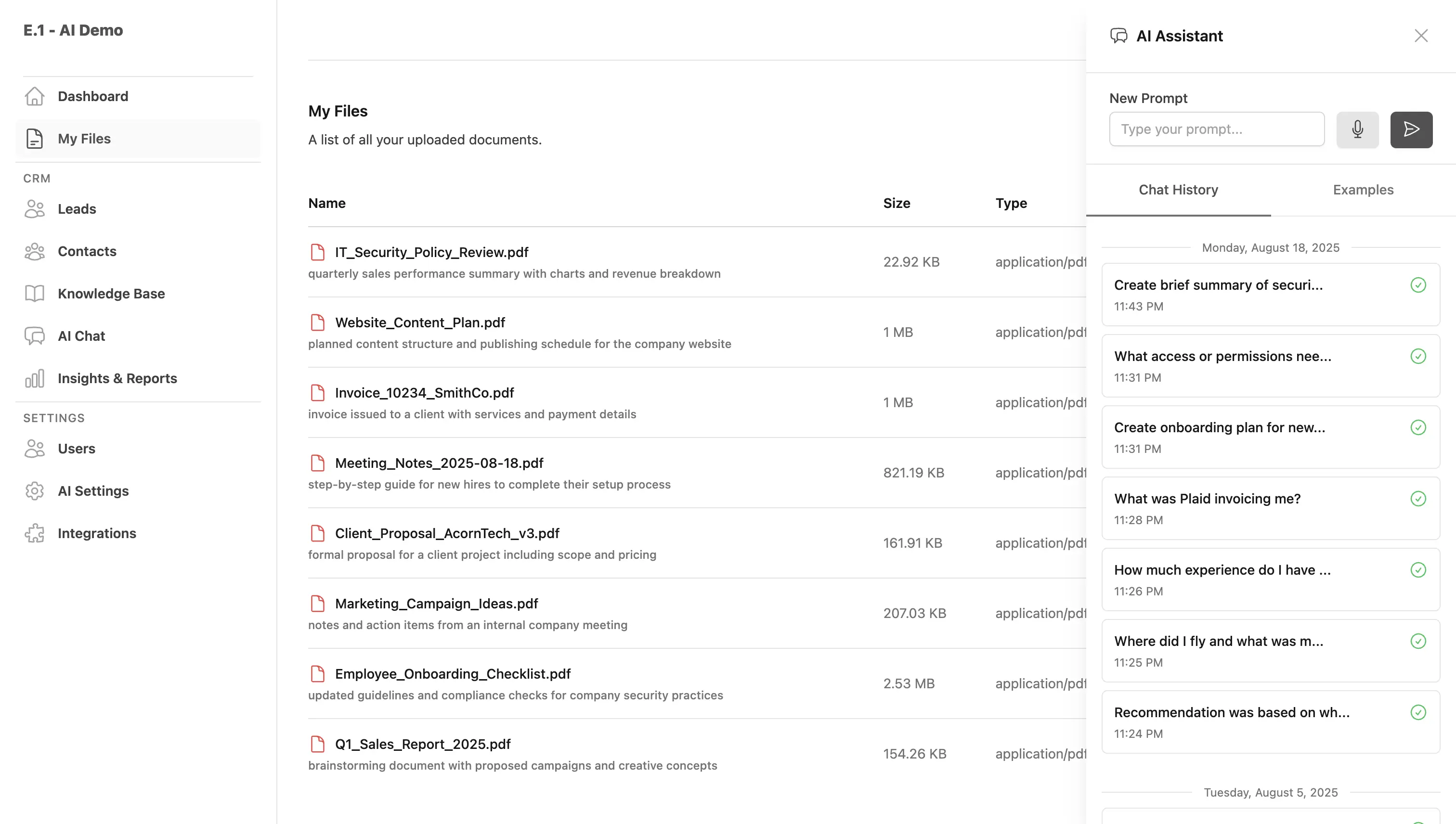Click the Contacts group icon
Screen dimensions: 1456x824
click(x=35, y=251)
